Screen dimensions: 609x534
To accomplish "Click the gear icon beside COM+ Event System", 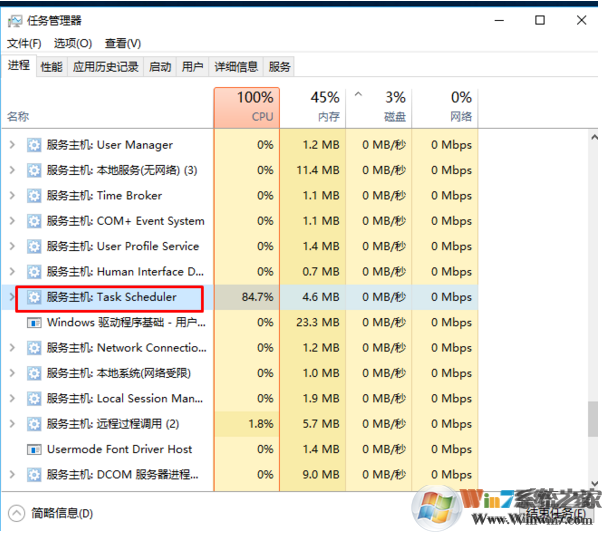I will tap(34, 221).
